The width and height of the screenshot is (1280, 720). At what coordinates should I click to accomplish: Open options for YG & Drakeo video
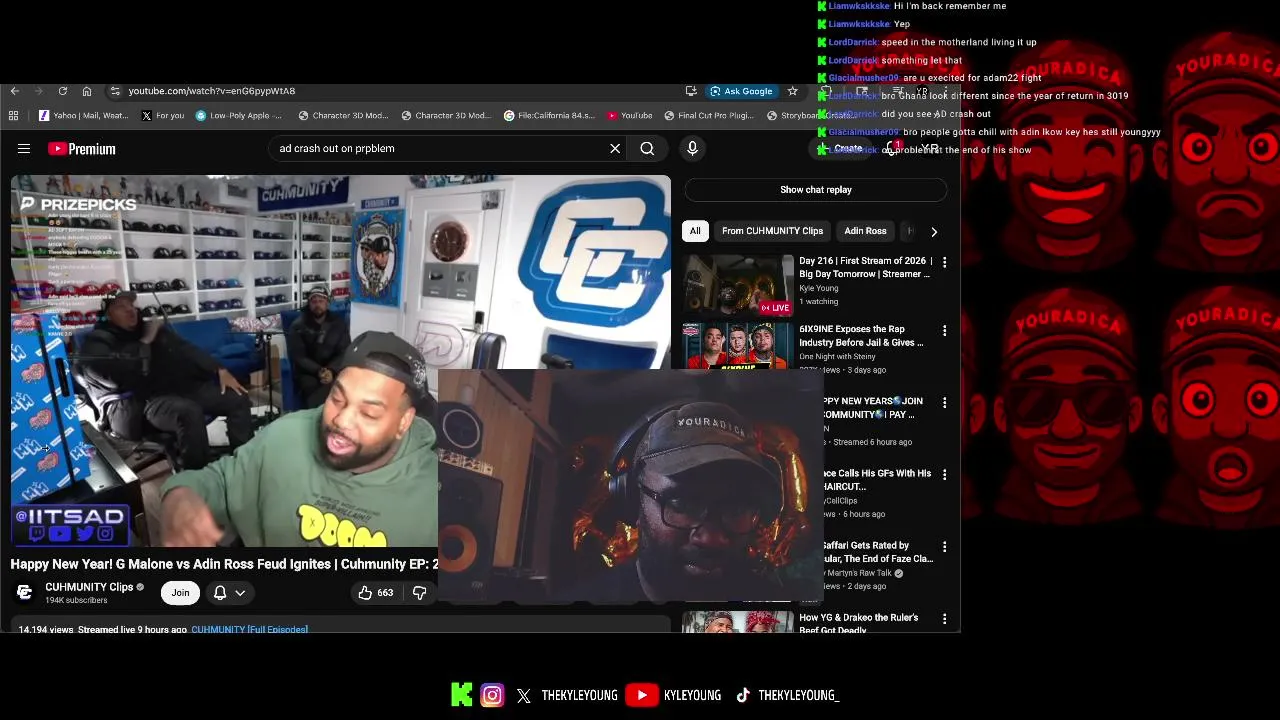[x=944, y=619]
